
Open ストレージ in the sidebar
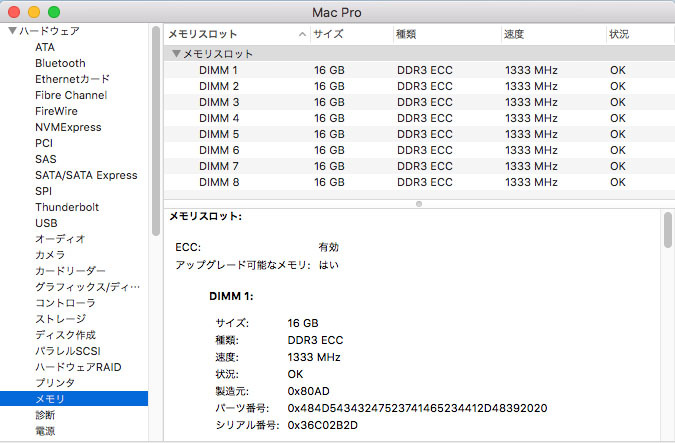[60, 319]
